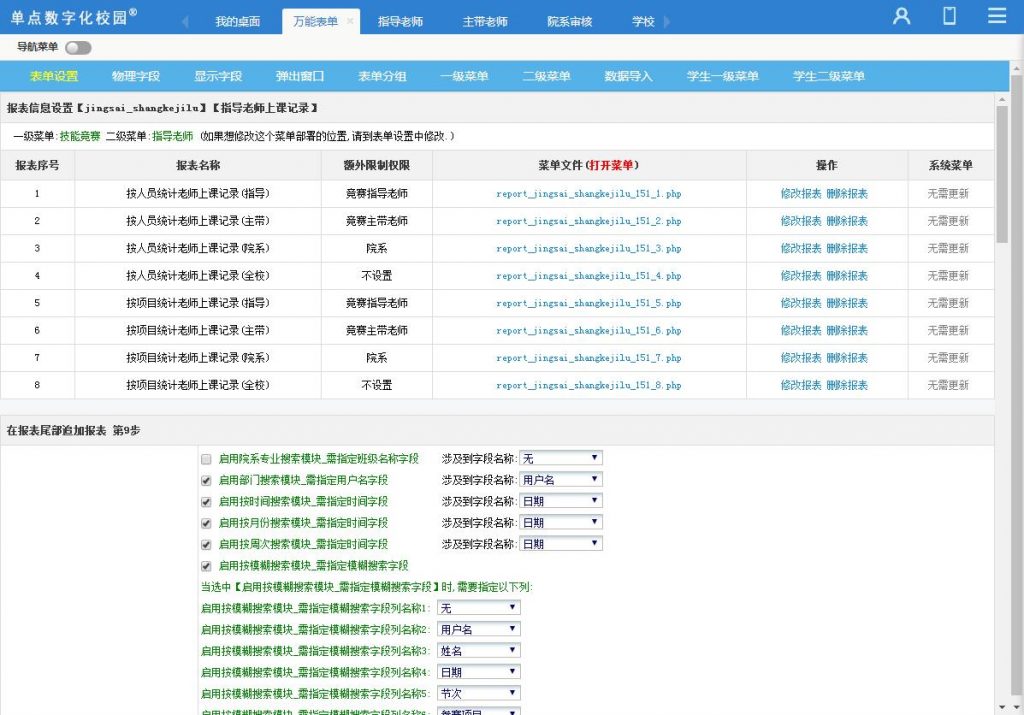Uncheck 启用按周次搜索模块 checkbox
1024x715 pixels.
206,545
